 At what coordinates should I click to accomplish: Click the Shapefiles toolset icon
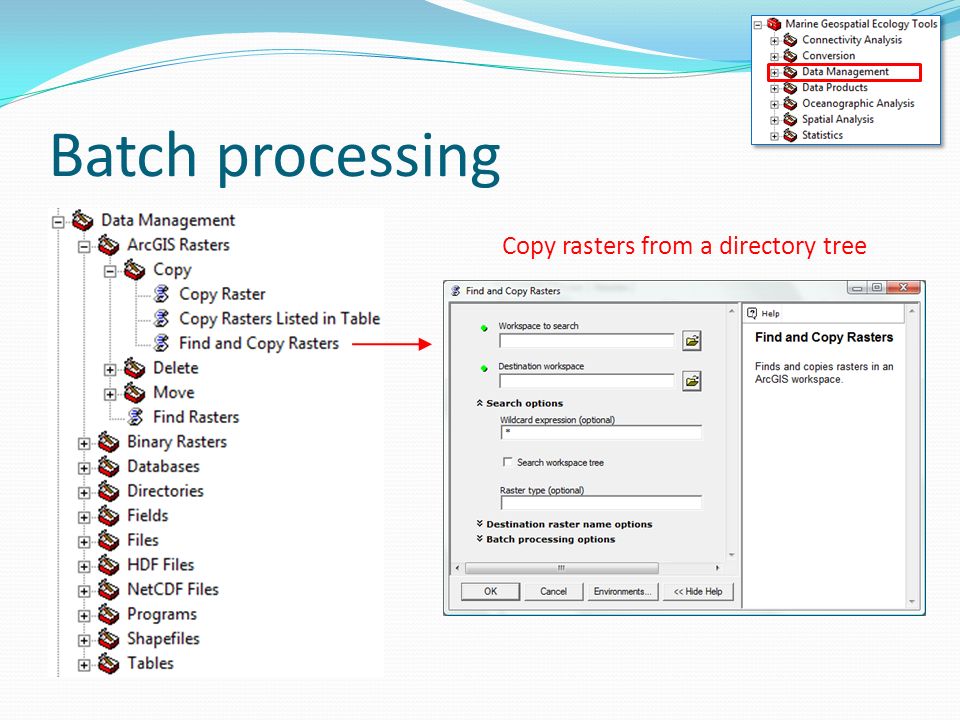click(x=108, y=639)
